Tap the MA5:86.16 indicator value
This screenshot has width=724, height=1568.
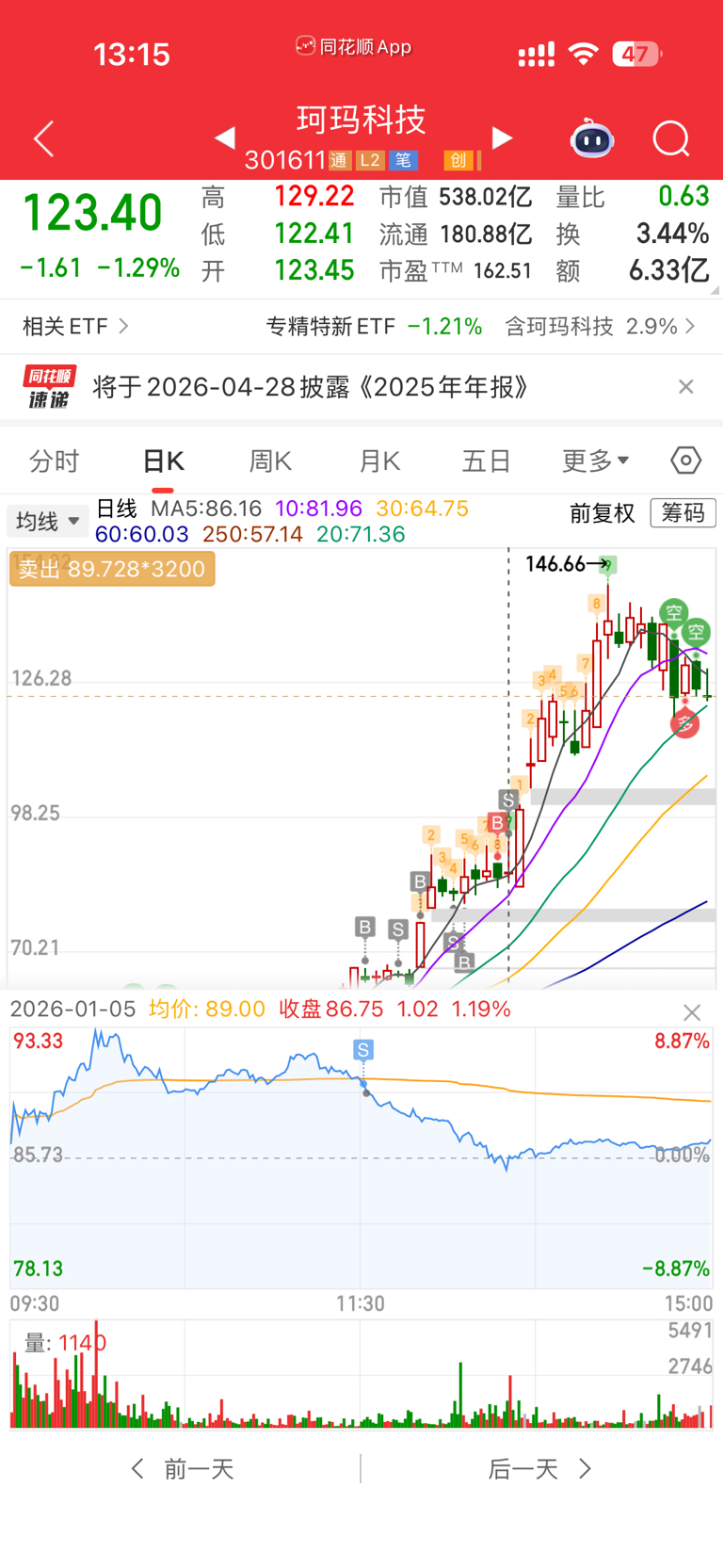tap(206, 509)
